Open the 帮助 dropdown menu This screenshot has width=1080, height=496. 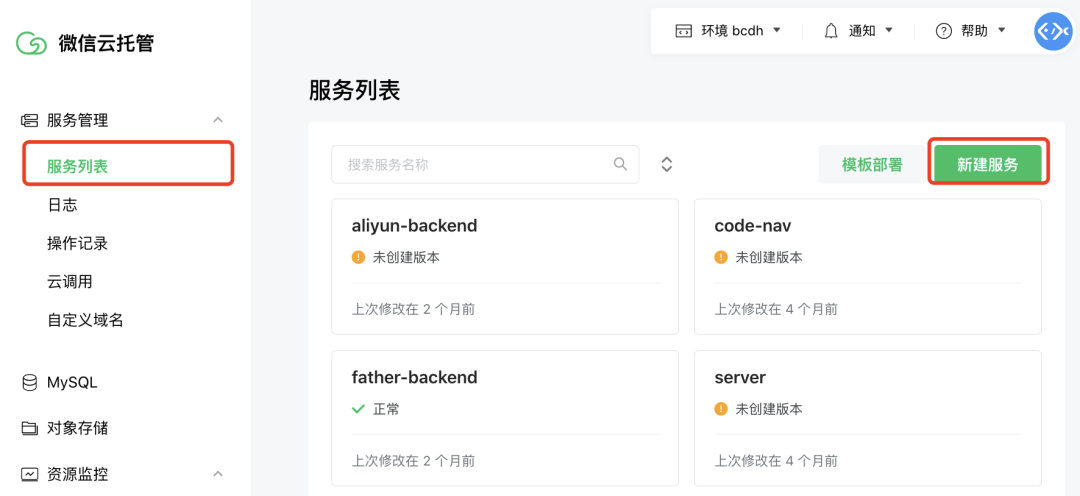[x=971, y=31]
